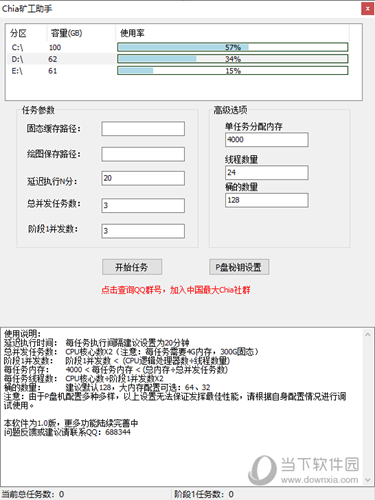Select the C:\ partition row
The height and width of the screenshot is (500, 375).
coord(178,47)
